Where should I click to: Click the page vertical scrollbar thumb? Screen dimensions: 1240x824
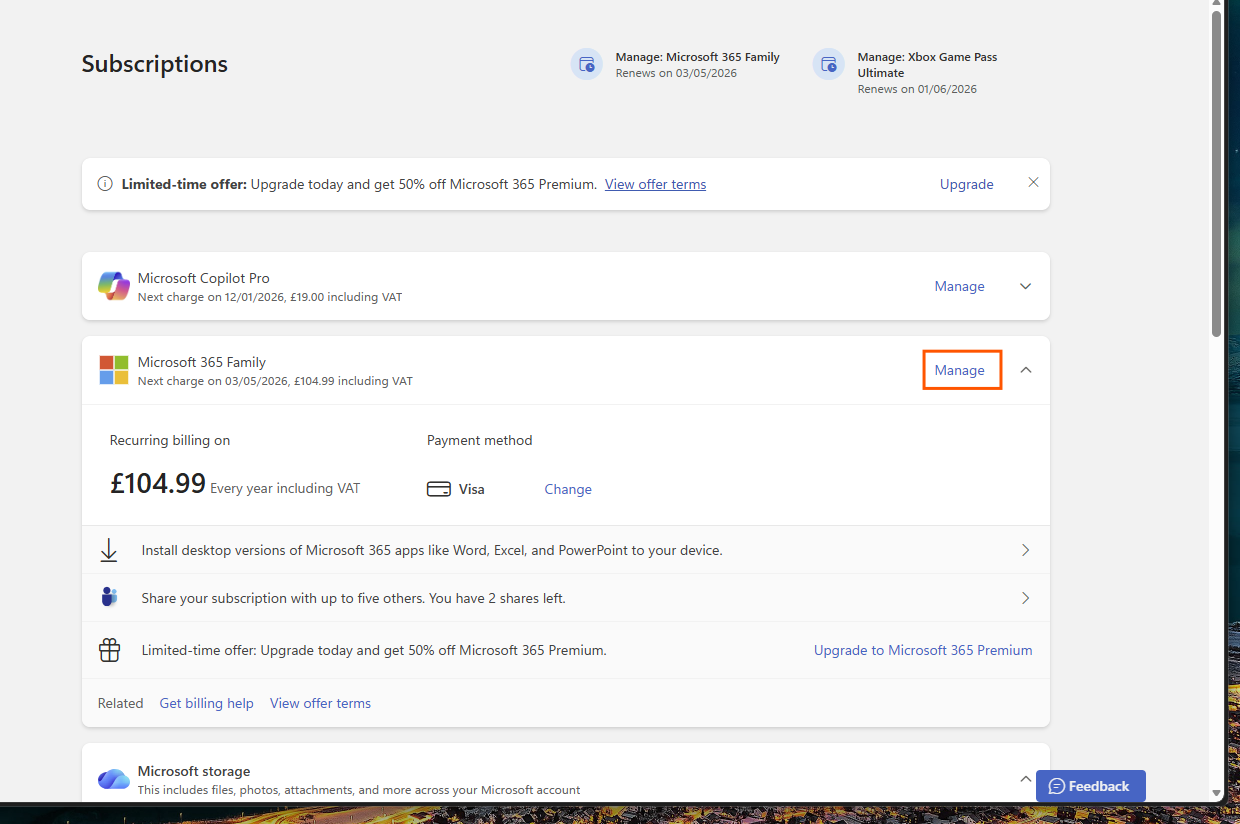1216,174
